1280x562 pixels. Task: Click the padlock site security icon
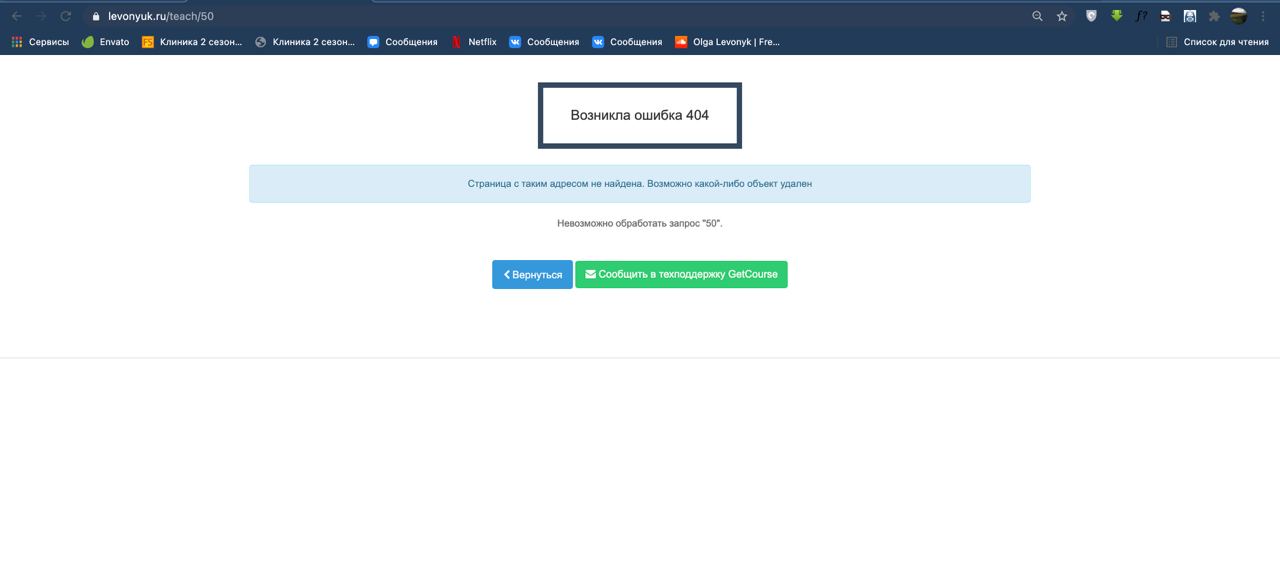[96, 16]
